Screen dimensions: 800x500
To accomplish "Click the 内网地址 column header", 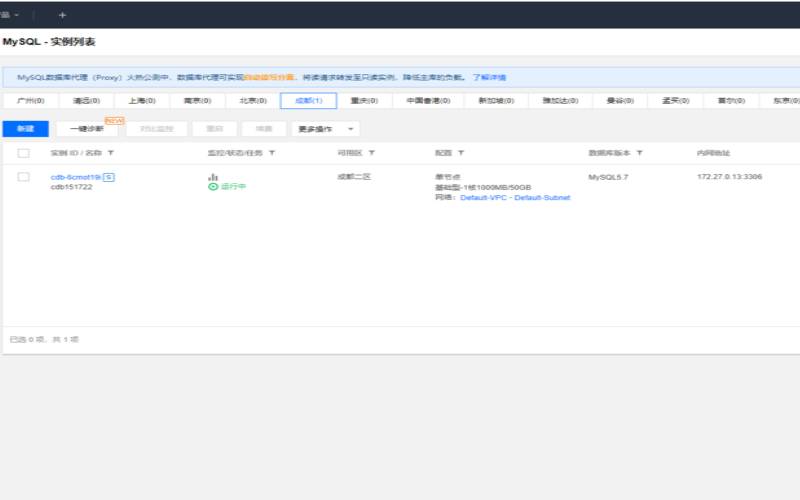I will [713, 153].
